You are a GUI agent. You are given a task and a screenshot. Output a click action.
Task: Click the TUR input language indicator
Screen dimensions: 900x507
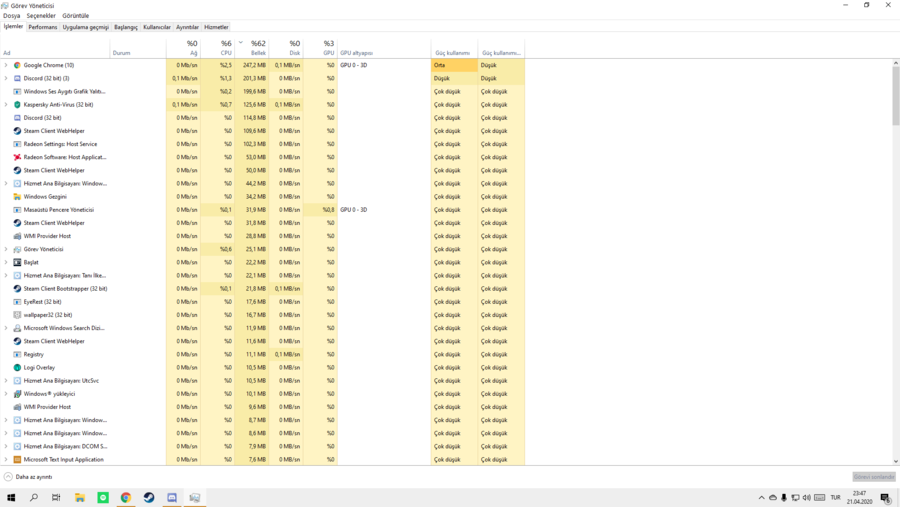coord(835,497)
